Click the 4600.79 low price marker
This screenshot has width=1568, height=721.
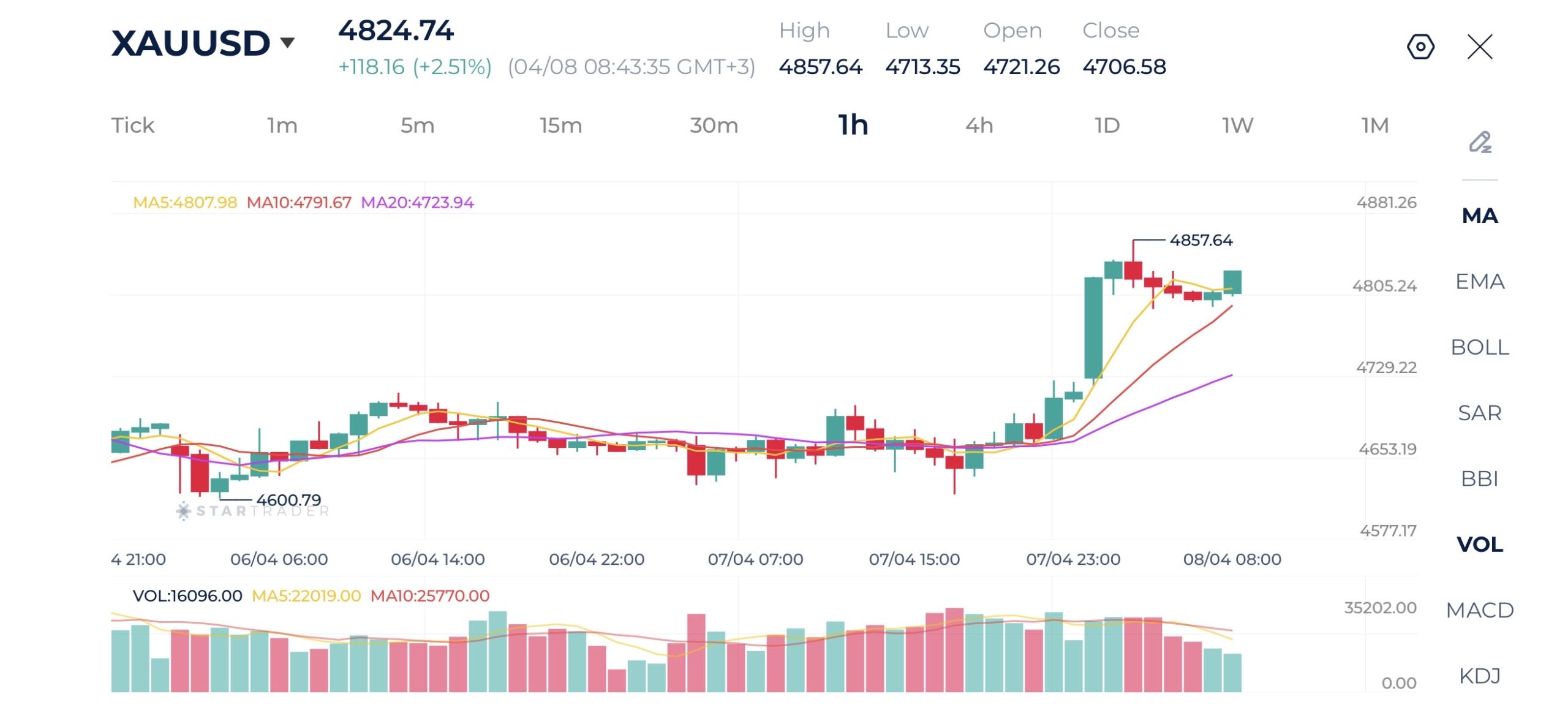288,500
